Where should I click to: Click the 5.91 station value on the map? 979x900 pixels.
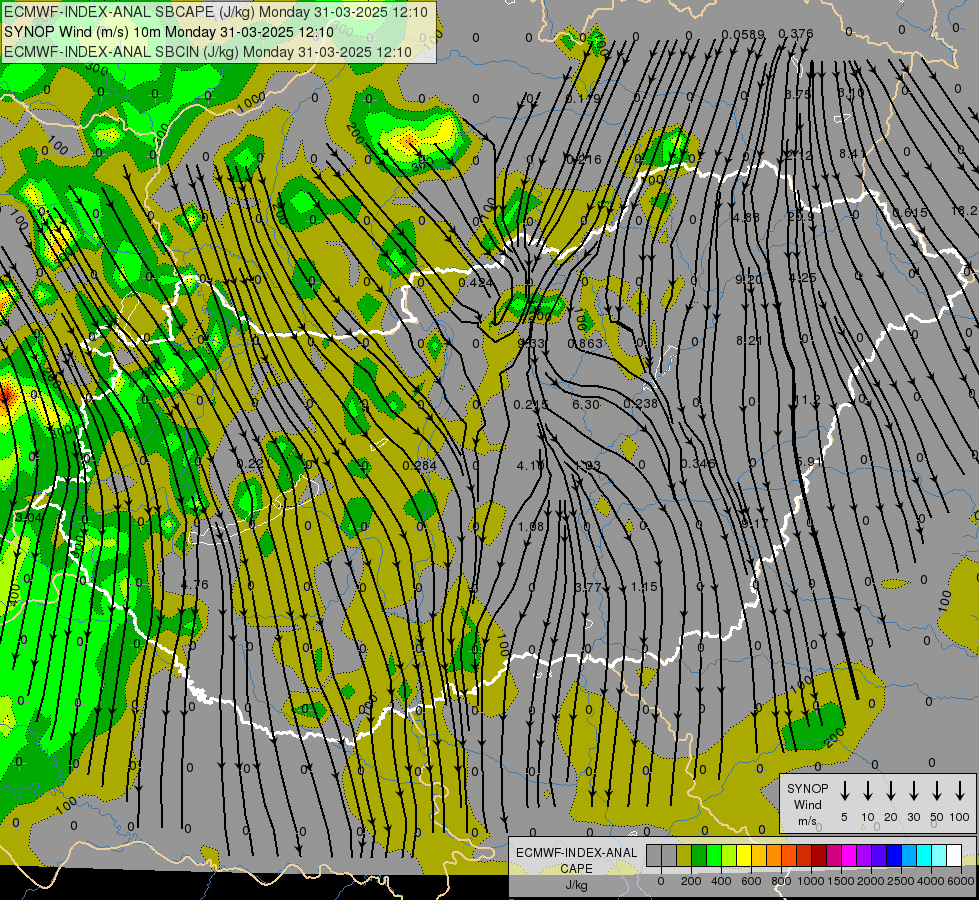pos(809,462)
